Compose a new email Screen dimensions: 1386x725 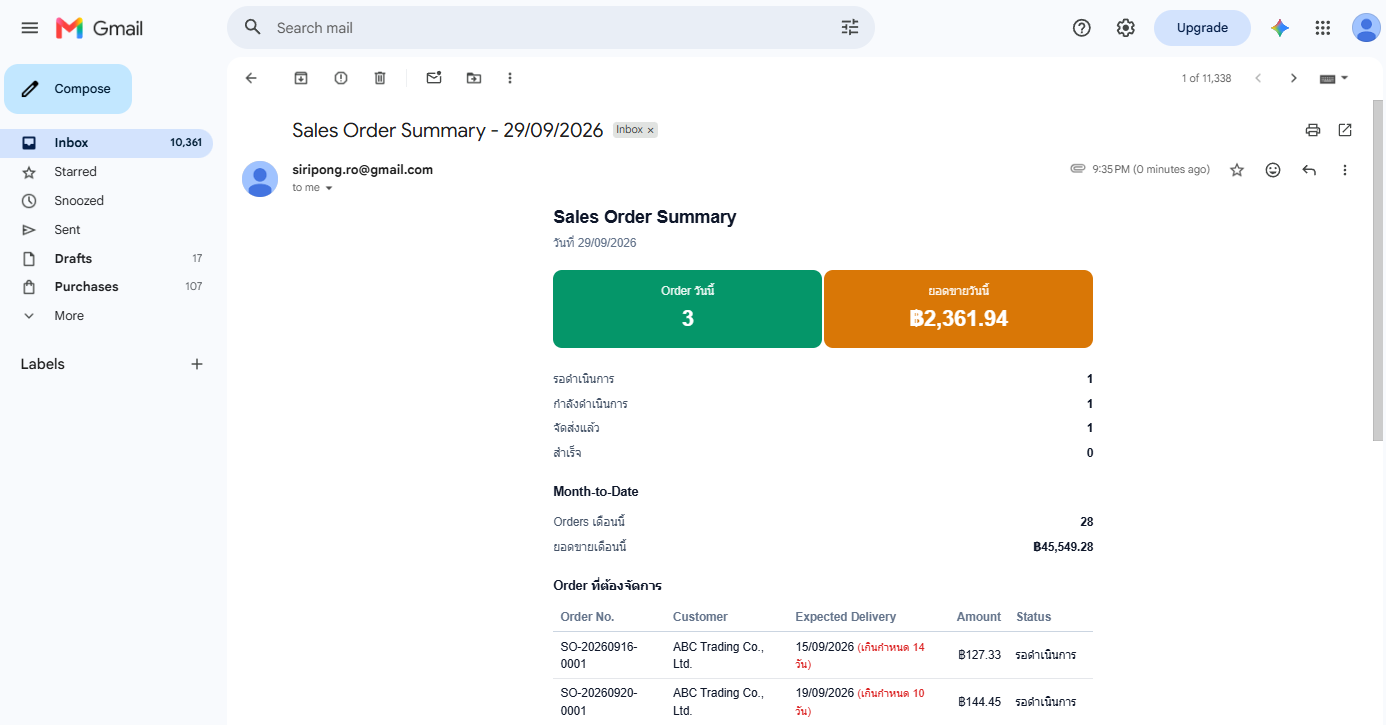click(x=68, y=89)
